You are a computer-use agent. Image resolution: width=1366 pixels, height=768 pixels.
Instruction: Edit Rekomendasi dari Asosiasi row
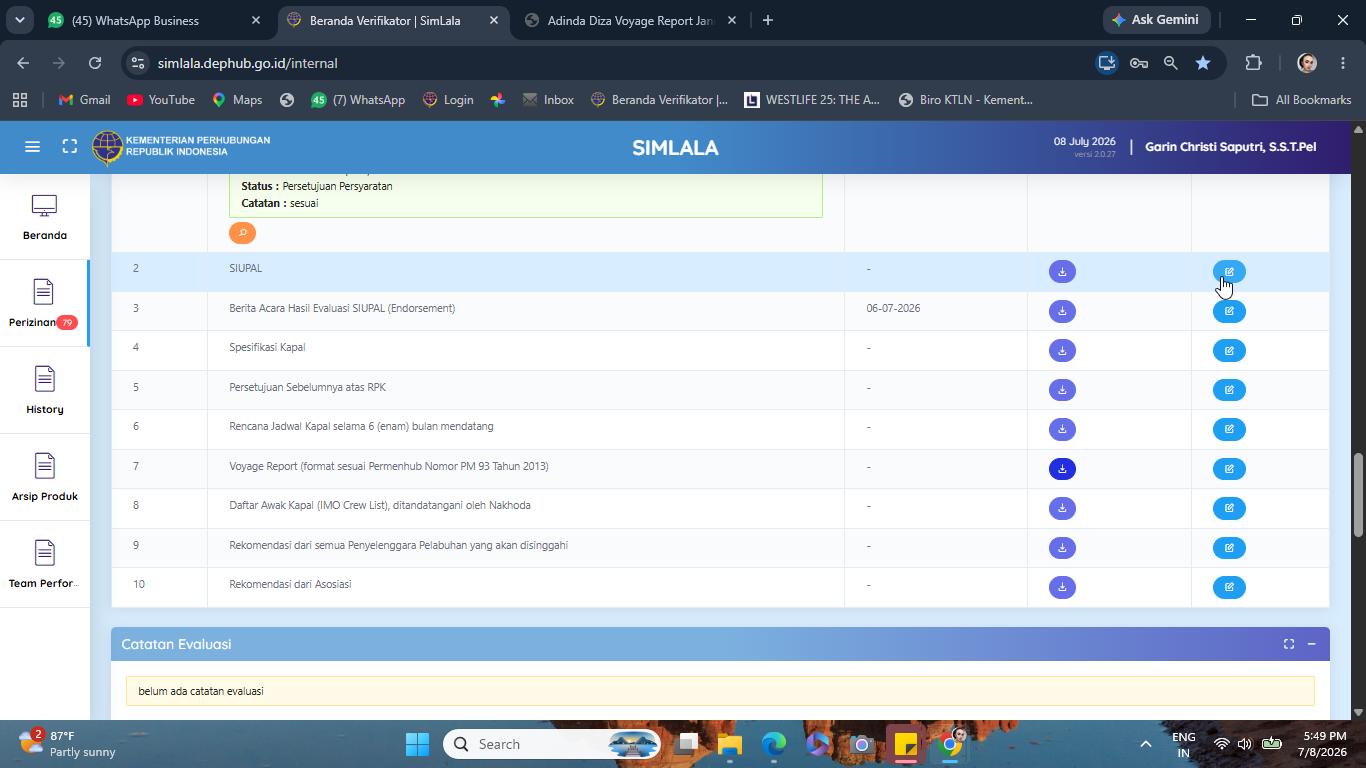(1229, 587)
